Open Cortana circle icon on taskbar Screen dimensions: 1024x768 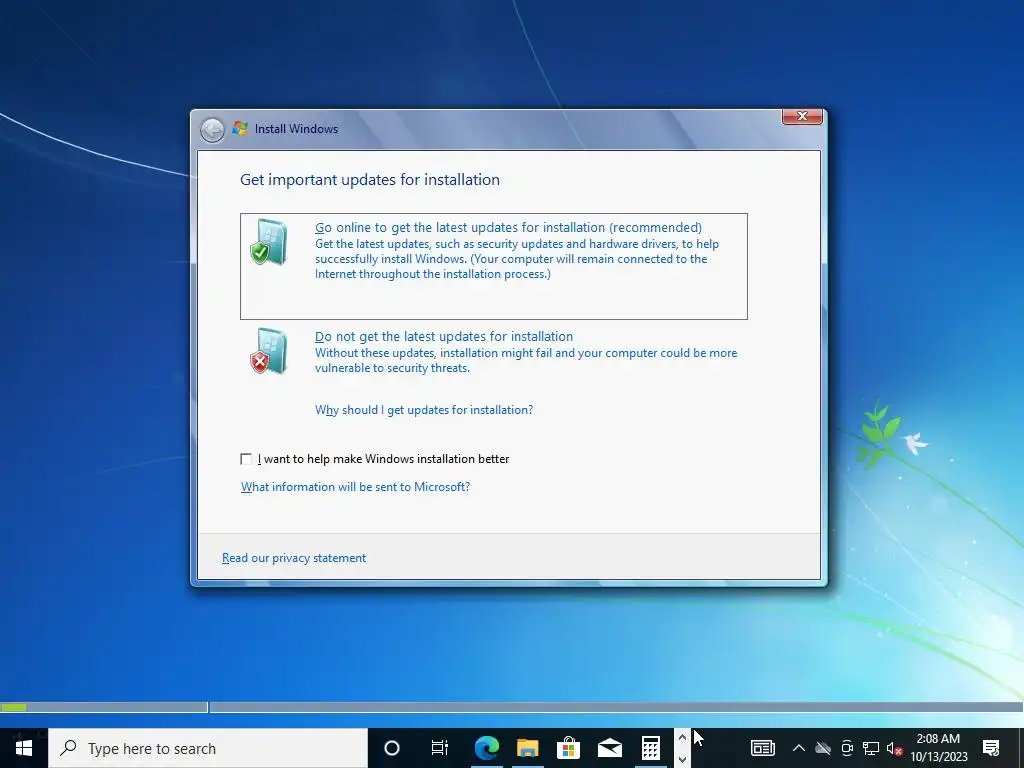click(x=392, y=748)
